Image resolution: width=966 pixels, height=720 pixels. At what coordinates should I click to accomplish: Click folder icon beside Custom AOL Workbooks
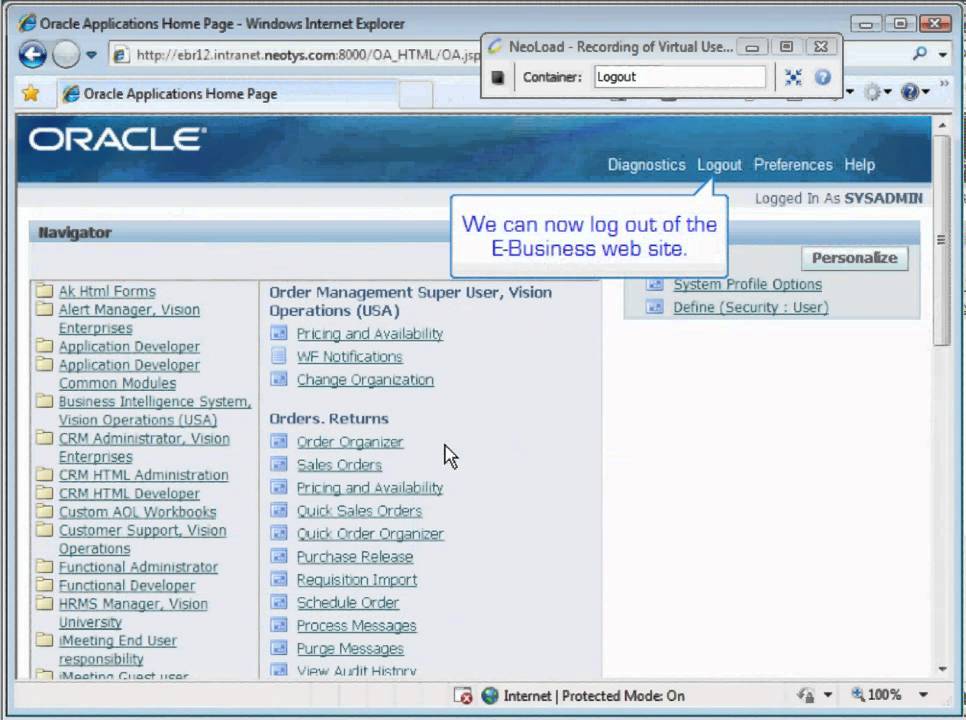(44, 511)
